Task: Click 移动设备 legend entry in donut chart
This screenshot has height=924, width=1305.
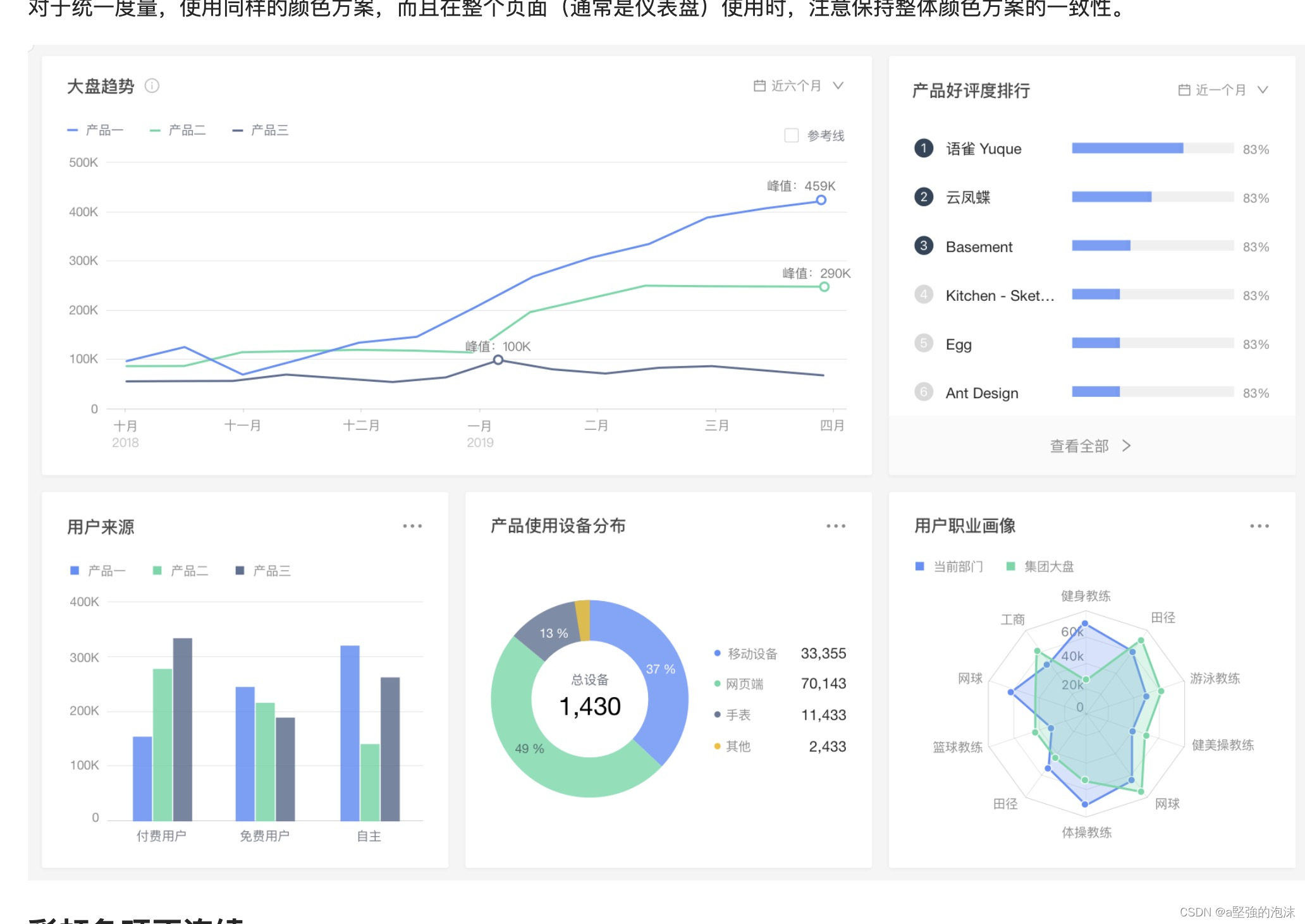Action: pos(746,653)
